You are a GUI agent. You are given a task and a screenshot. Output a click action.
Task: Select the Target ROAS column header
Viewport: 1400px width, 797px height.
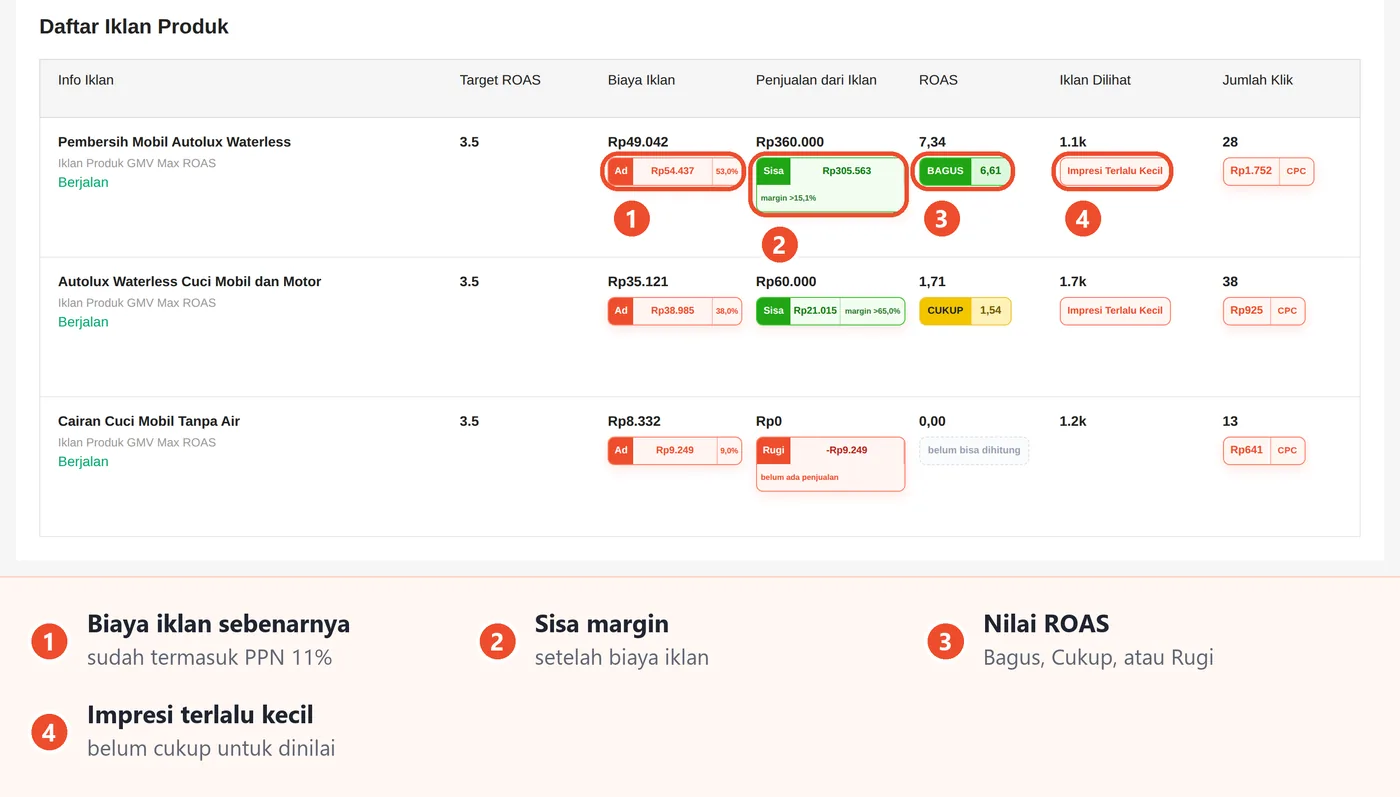coord(500,80)
